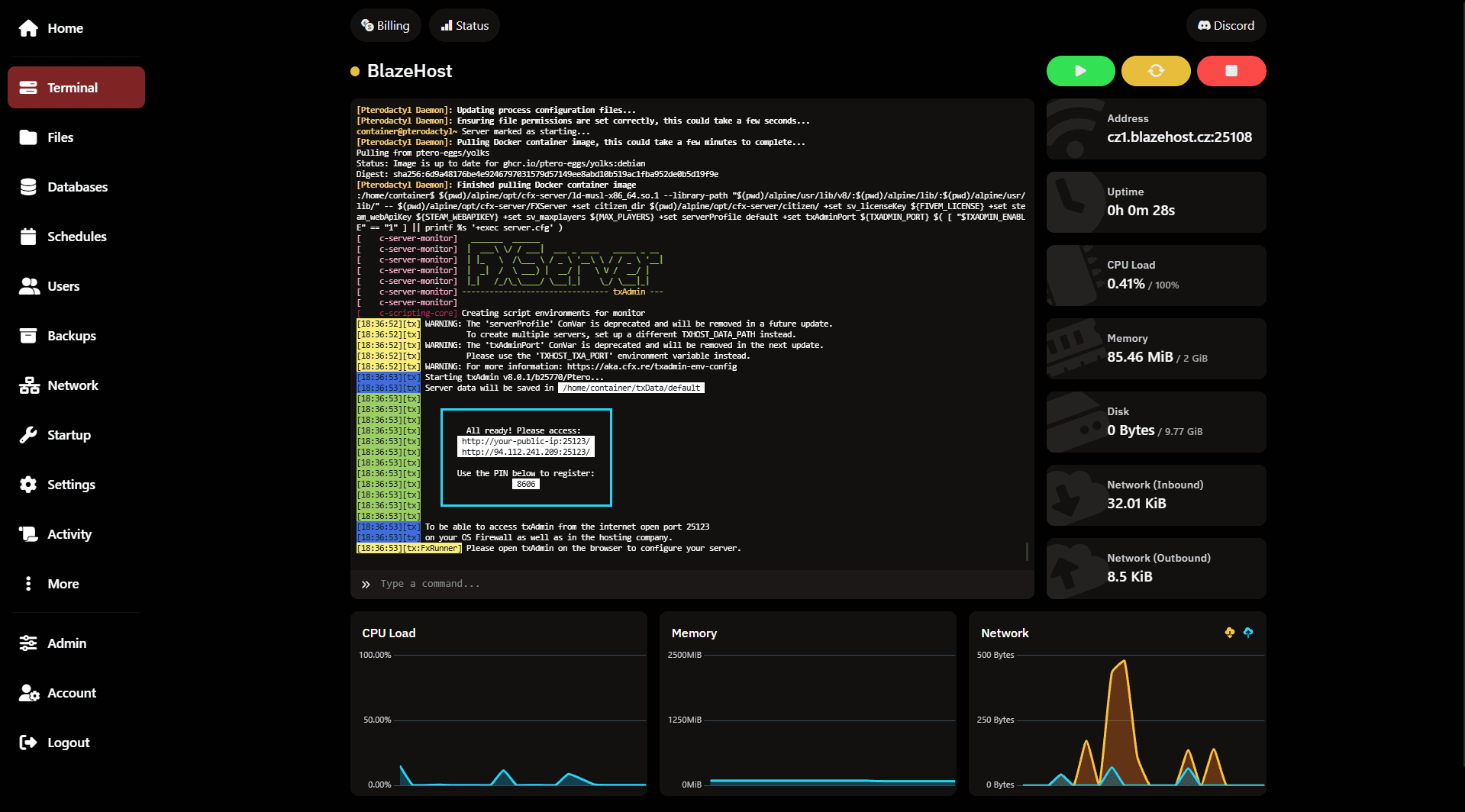The height and width of the screenshot is (812, 1465).
Task: Click the Admin sliders icon
Action: 28,643
